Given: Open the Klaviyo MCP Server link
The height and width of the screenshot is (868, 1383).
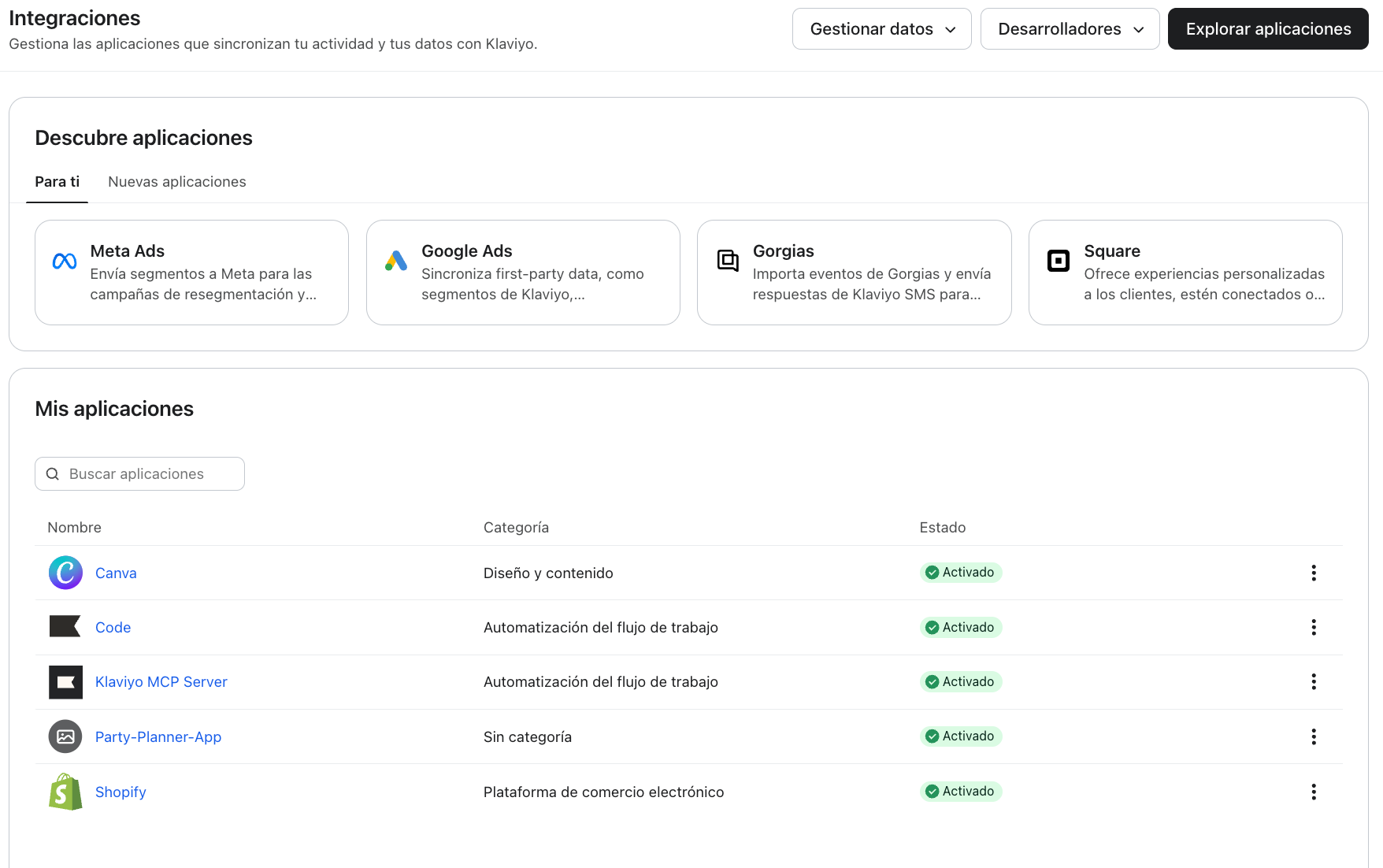Looking at the screenshot, I should 161,682.
